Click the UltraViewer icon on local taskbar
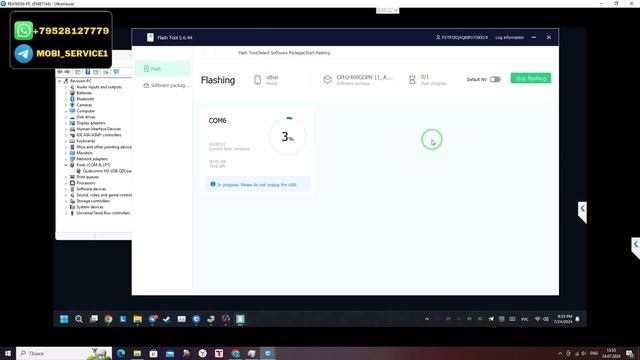 pos(268,353)
